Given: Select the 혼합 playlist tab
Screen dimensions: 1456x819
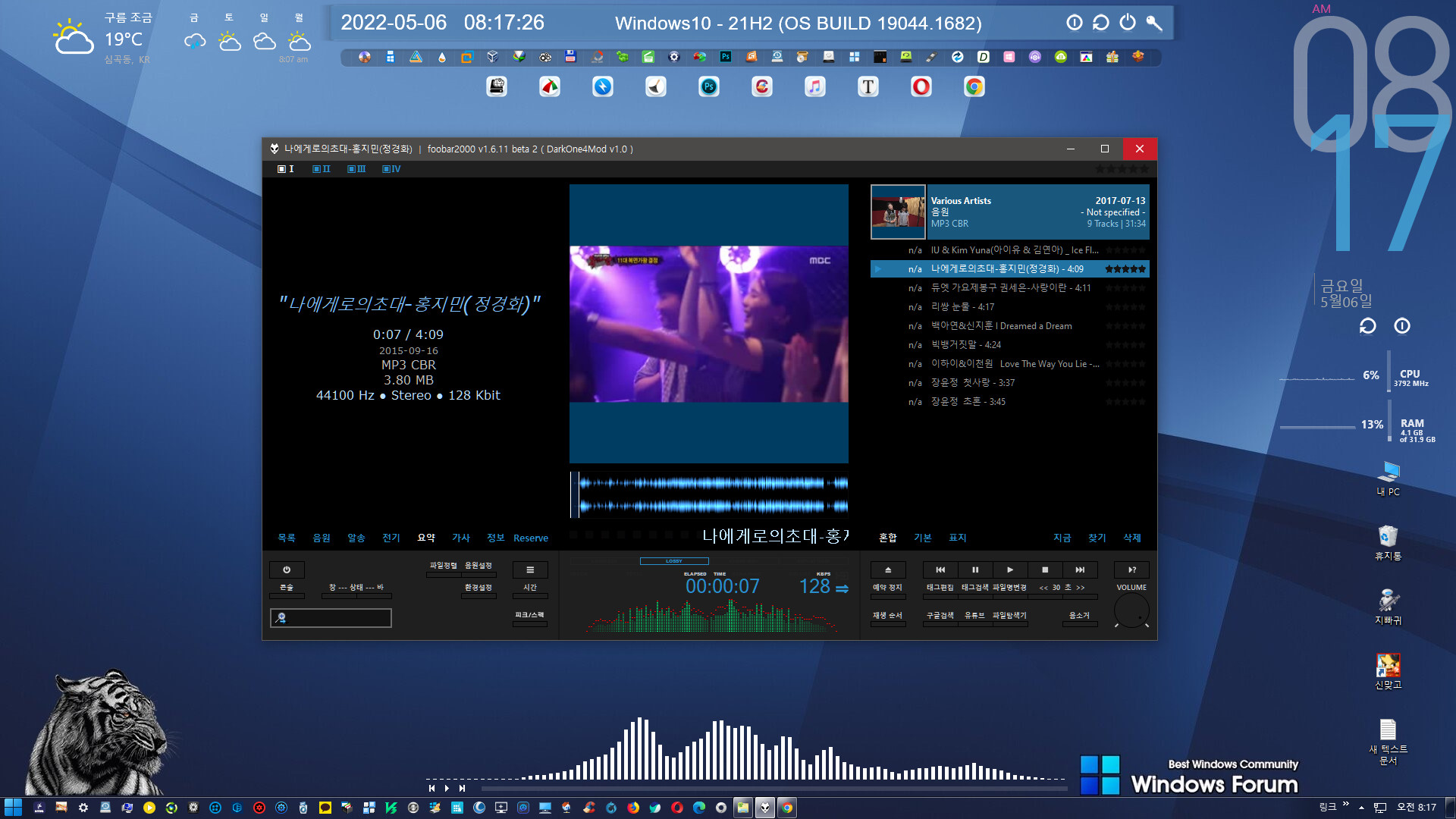Looking at the screenshot, I should (x=888, y=538).
